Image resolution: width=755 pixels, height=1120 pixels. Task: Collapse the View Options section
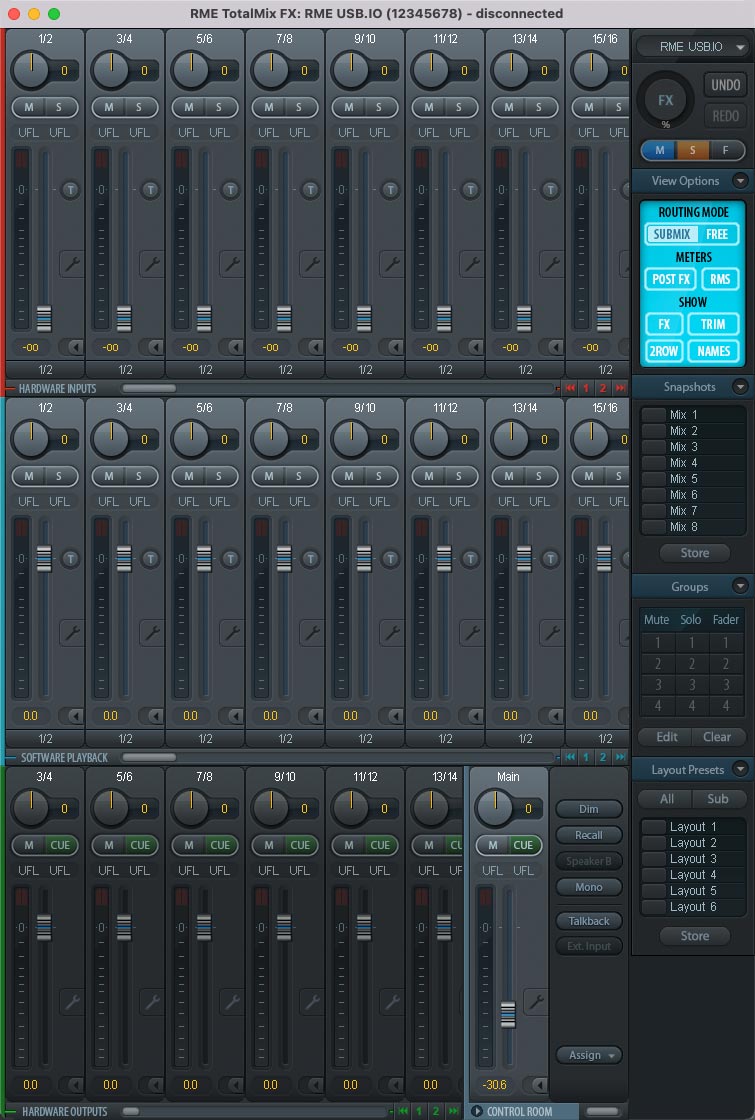(741, 181)
